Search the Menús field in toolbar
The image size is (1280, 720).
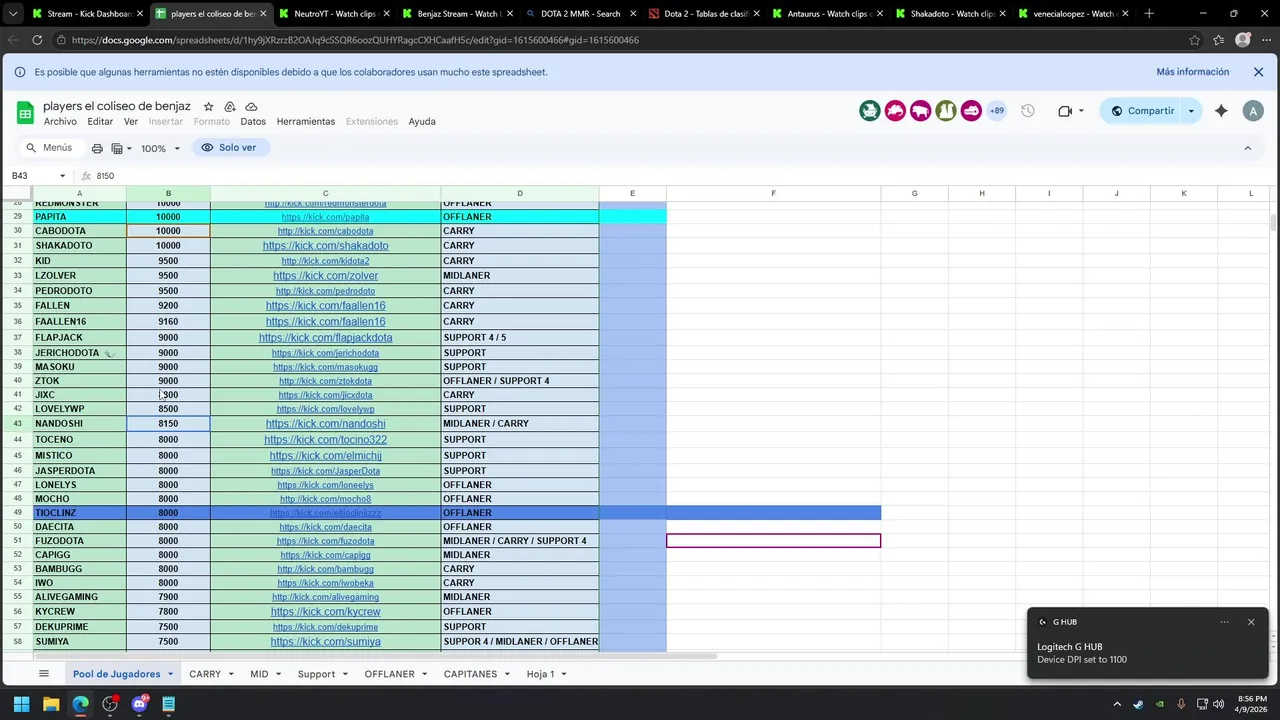pyautogui.click(x=50, y=148)
